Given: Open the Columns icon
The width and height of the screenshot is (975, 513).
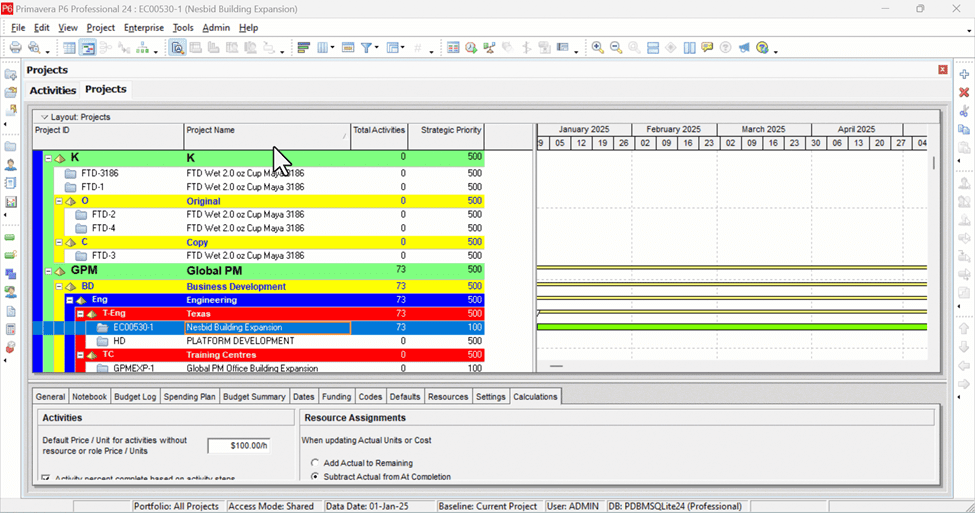Looking at the screenshot, I should click(x=323, y=48).
